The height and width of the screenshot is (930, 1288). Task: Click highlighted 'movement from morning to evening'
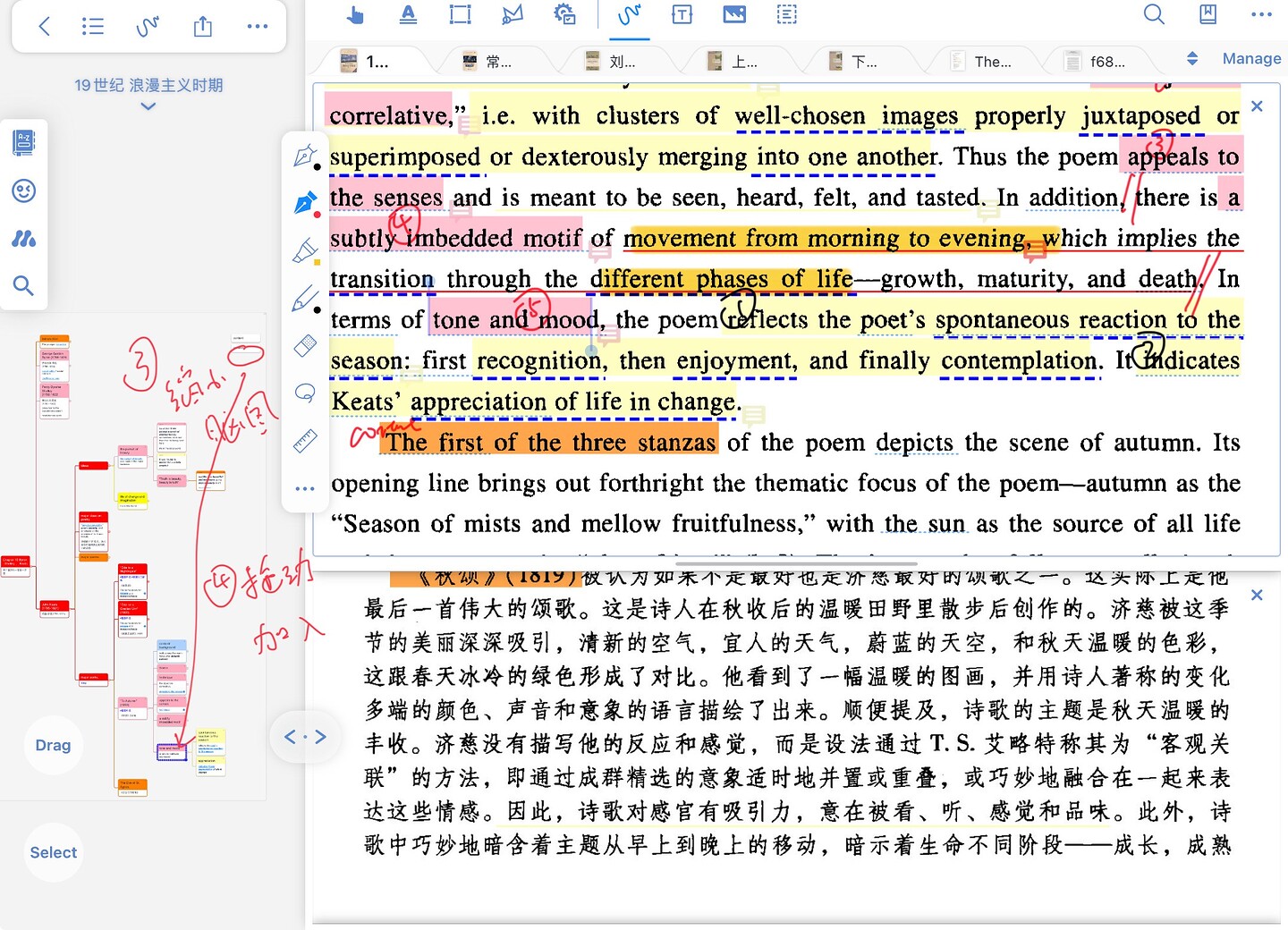(825, 238)
